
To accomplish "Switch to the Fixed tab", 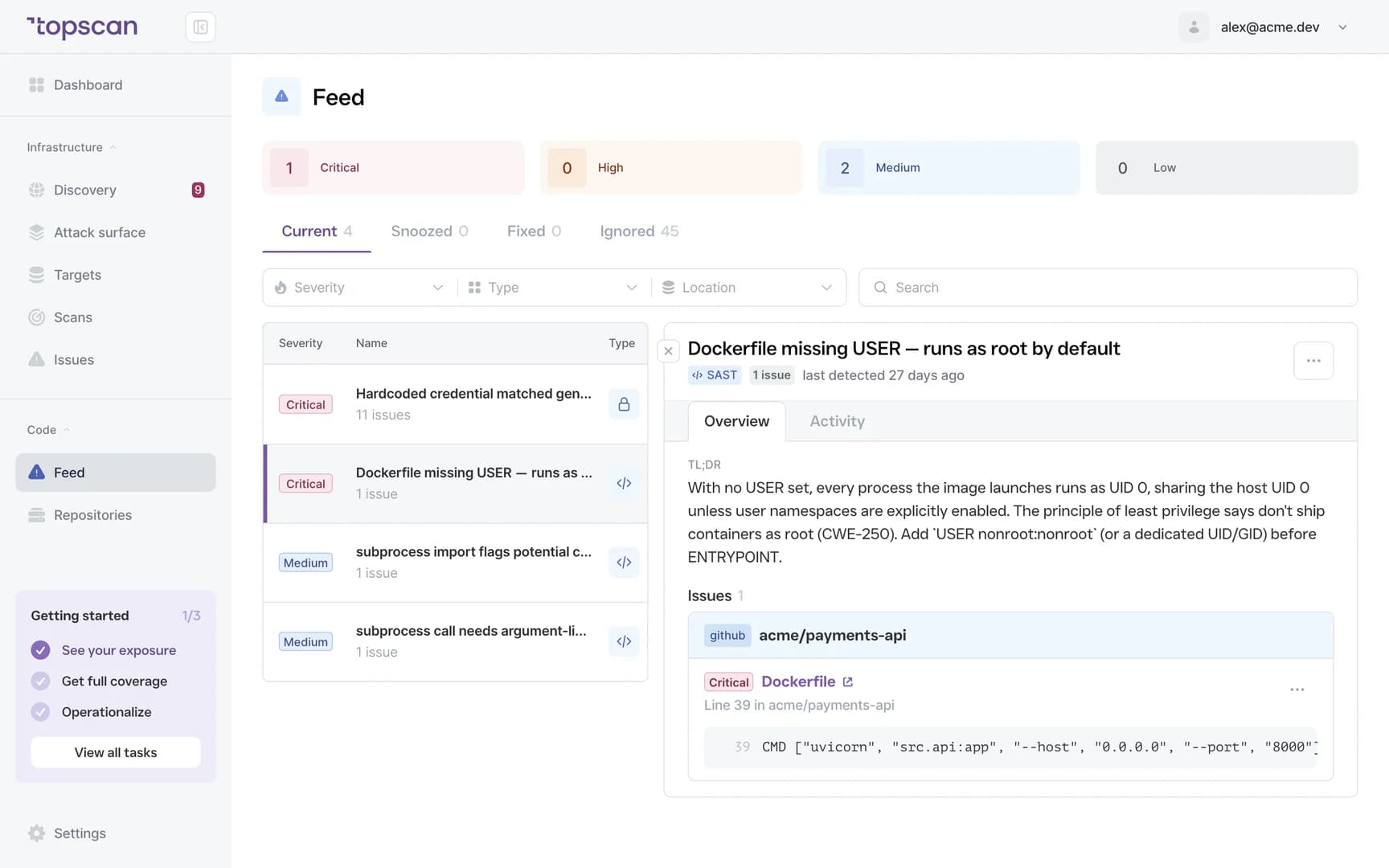I will [x=534, y=231].
